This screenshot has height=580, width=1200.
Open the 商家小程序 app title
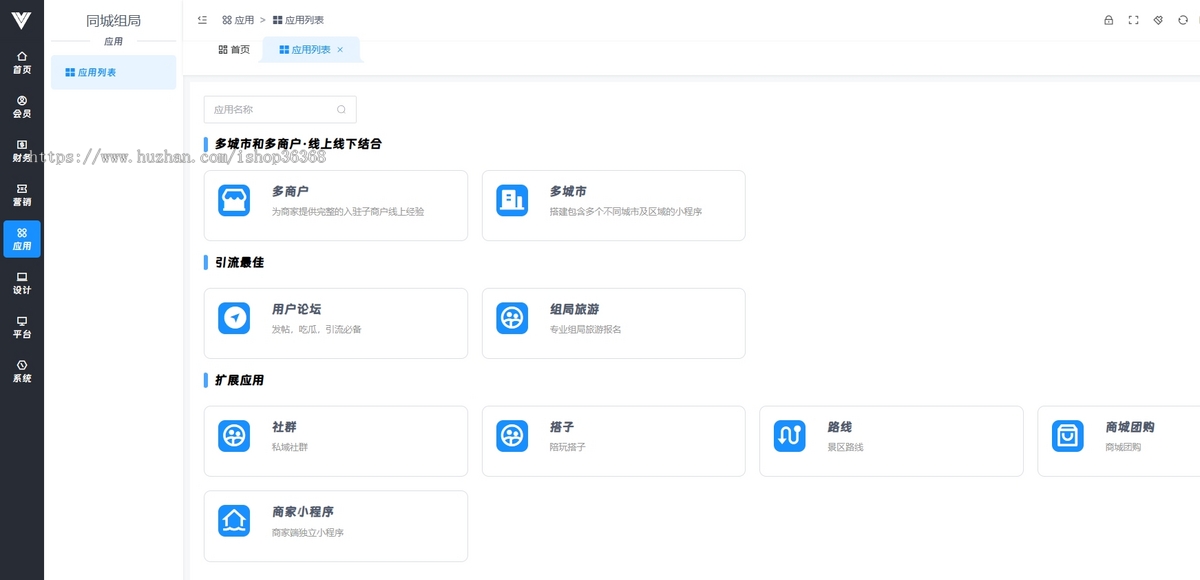pos(303,512)
